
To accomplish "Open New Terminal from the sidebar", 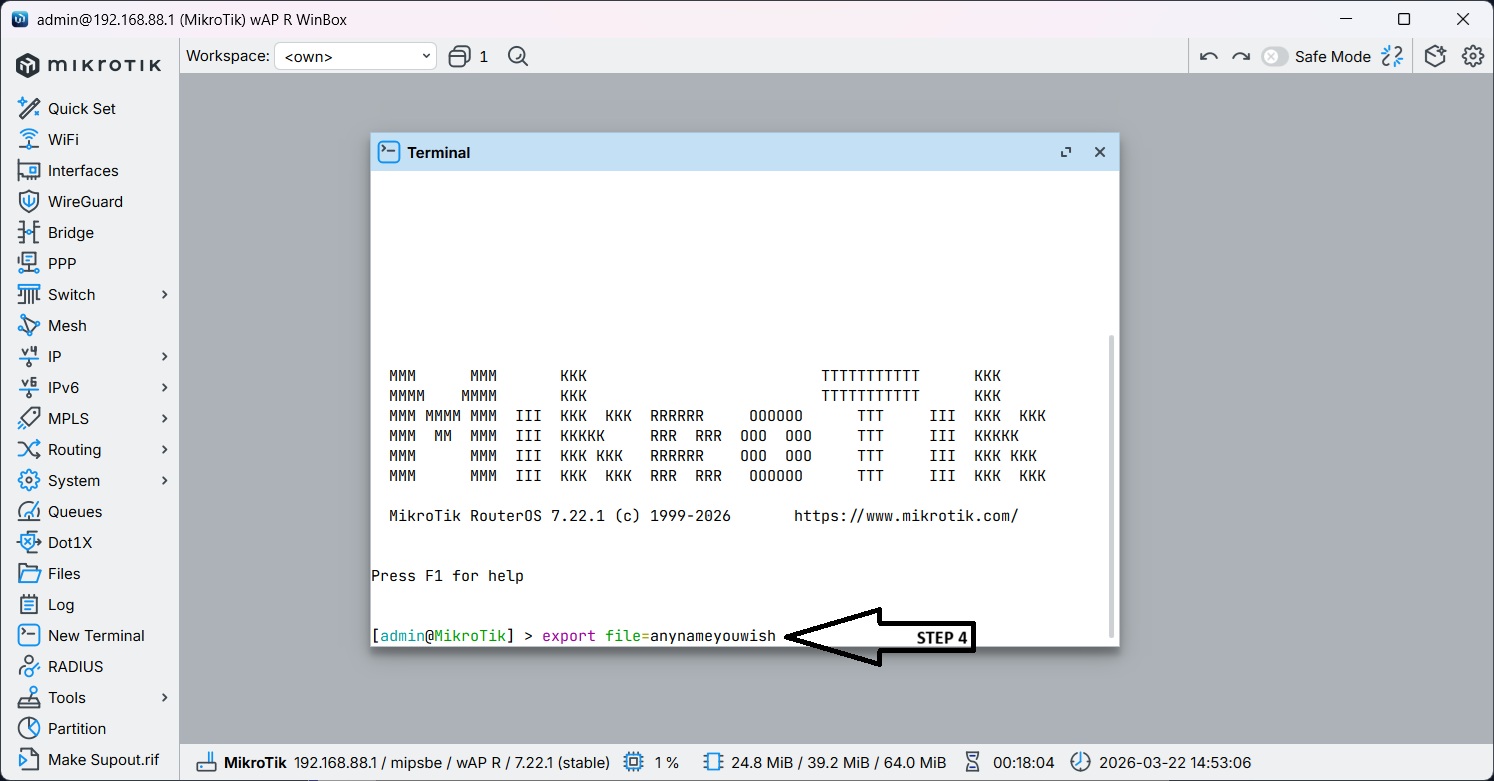I will point(81,635).
